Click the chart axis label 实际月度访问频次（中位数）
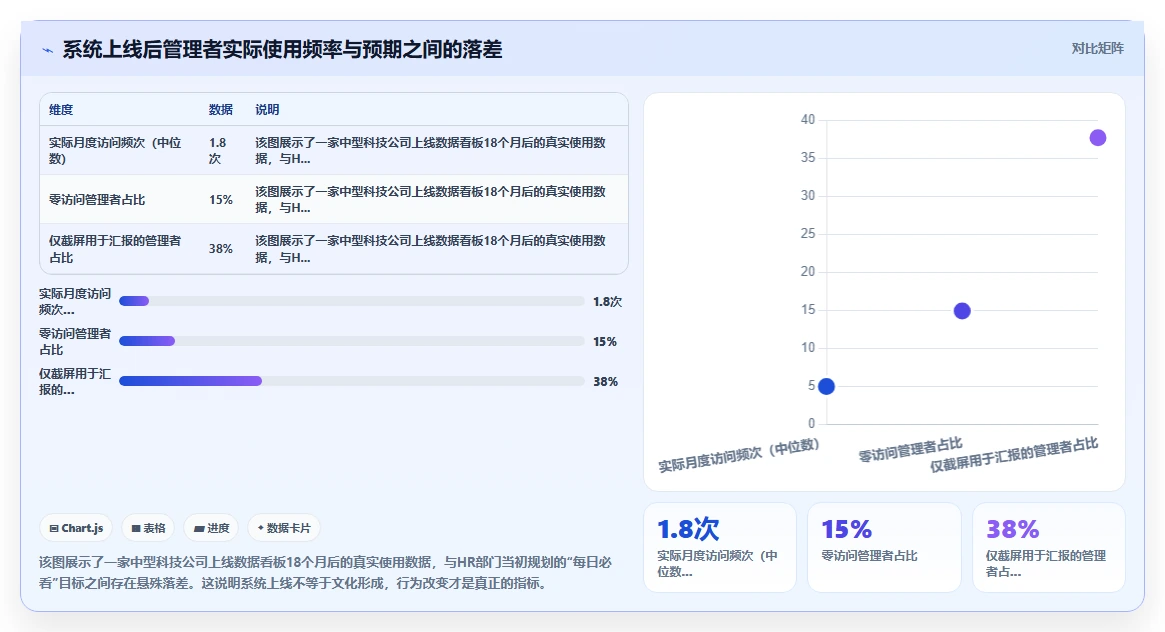Viewport: 1165px width, 632px height. [739, 455]
